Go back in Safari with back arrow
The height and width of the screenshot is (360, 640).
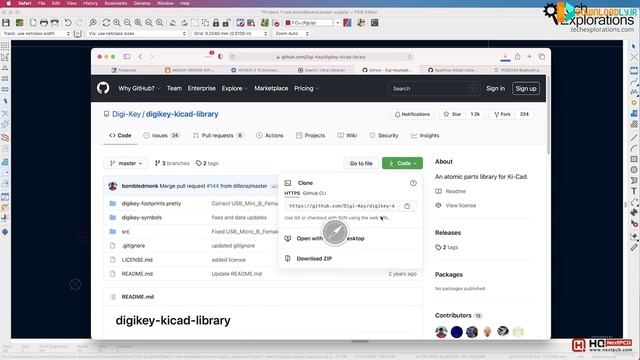click(140, 57)
